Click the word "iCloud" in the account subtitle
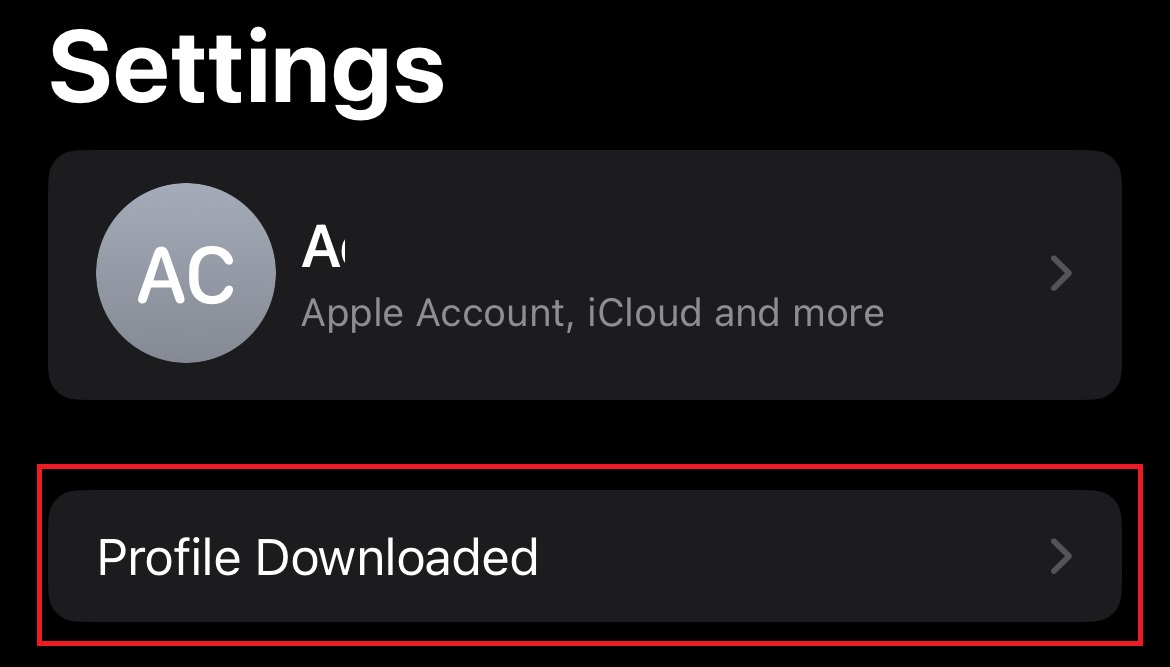1170x667 pixels. pos(644,313)
